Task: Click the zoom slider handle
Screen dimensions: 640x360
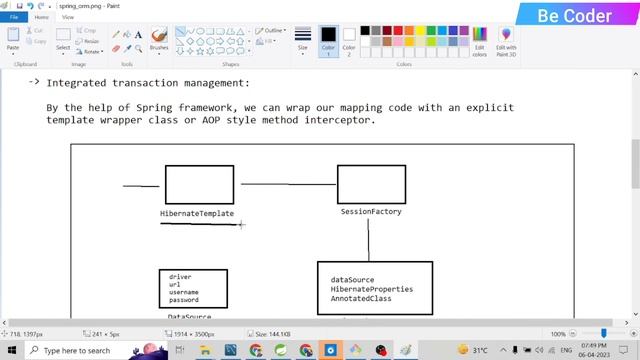Action: pos(604,333)
